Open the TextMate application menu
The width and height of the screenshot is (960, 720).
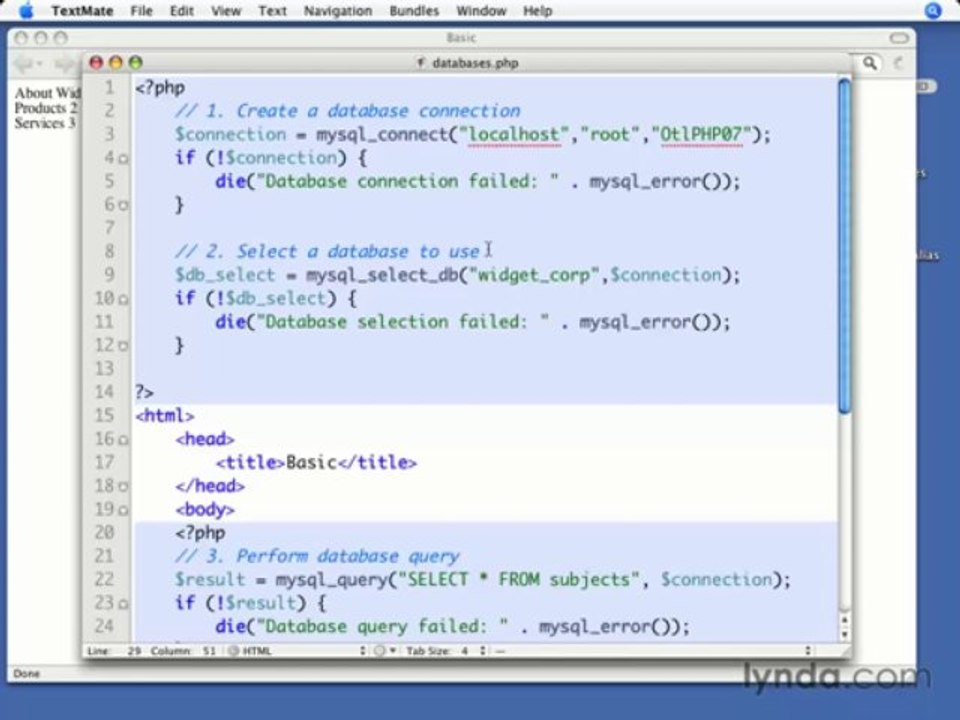pos(82,10)
